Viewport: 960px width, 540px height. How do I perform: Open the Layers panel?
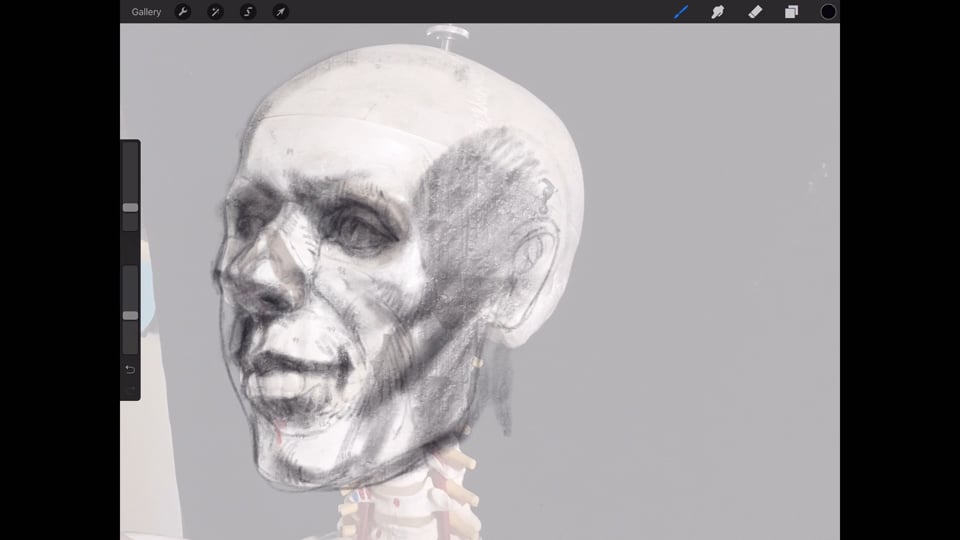[x=792, y=12]
